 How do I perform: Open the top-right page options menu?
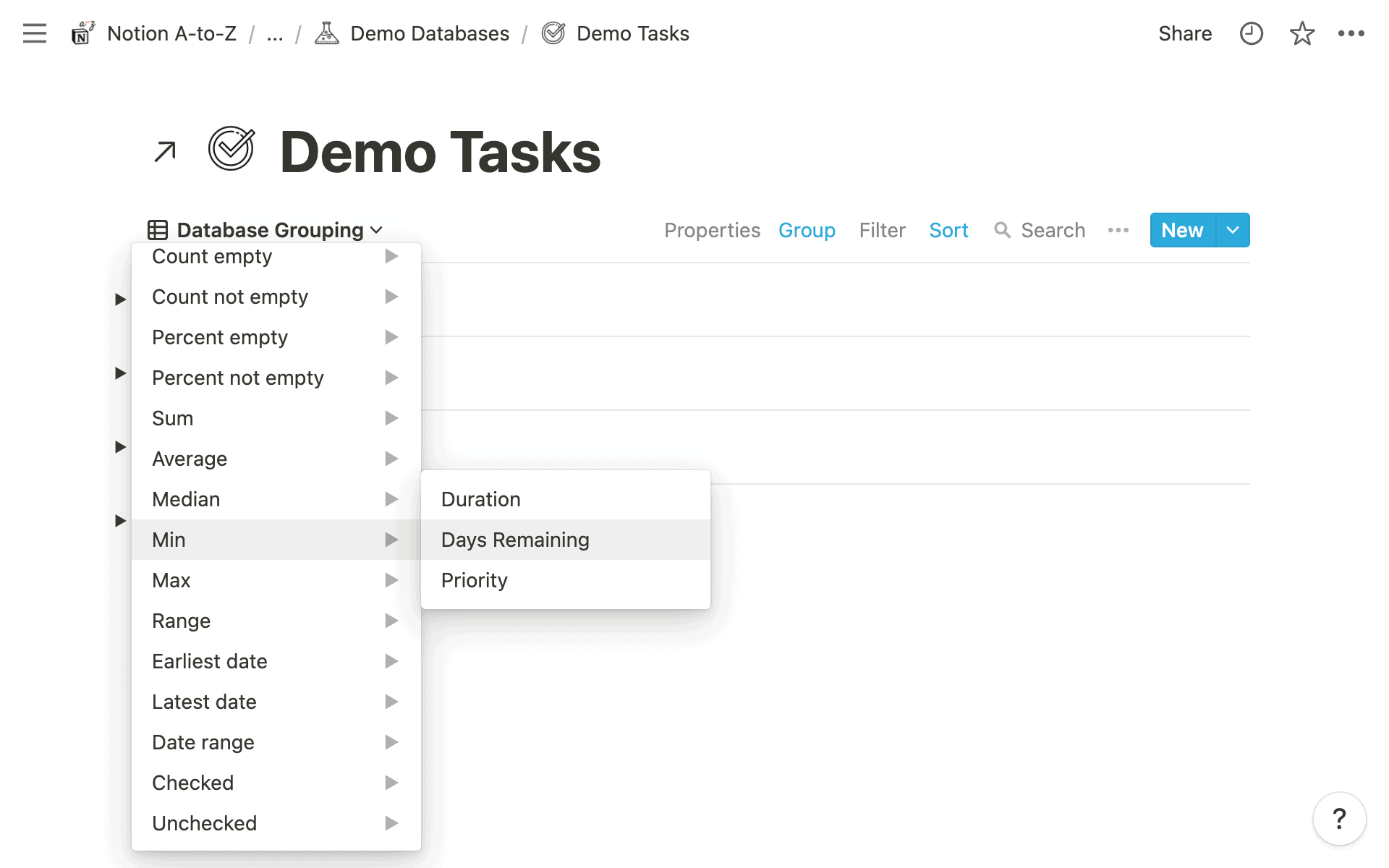point(1351,33)
